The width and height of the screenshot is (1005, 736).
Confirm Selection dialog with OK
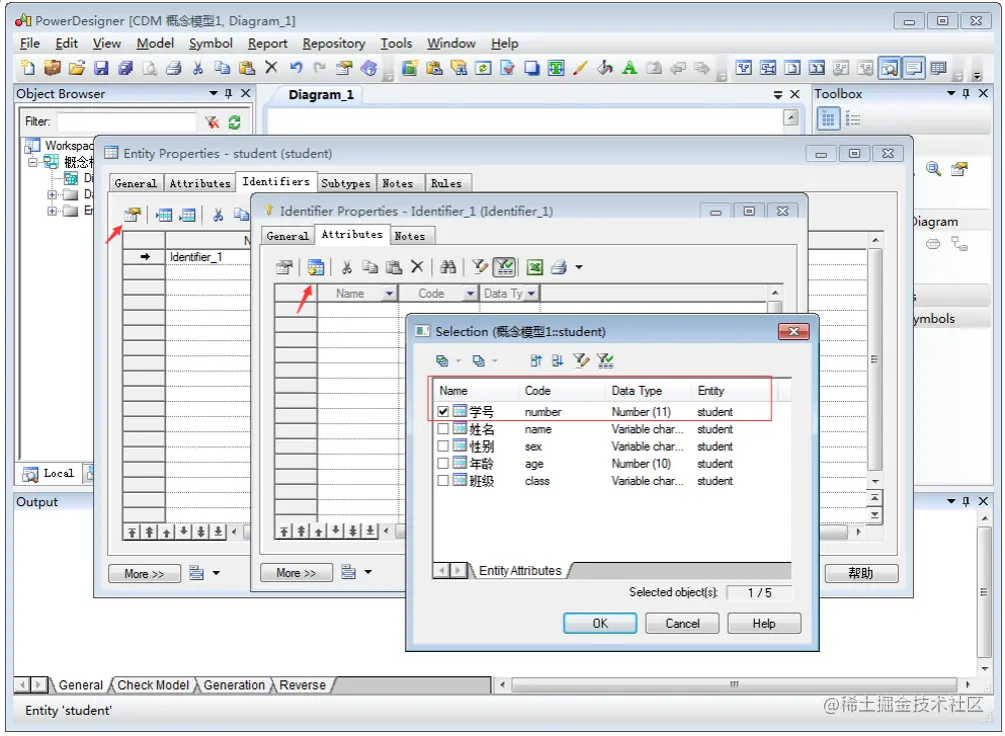(x=600, y=623)
